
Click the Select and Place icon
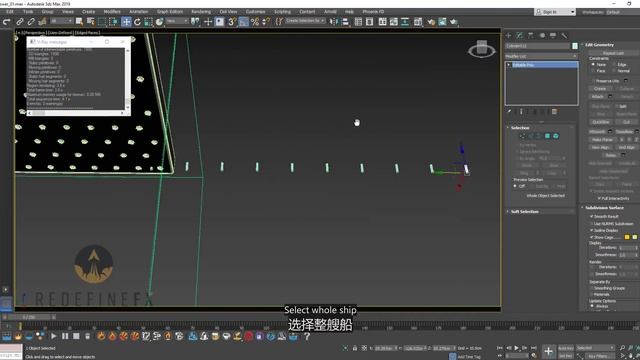click(x=160, y=22)
